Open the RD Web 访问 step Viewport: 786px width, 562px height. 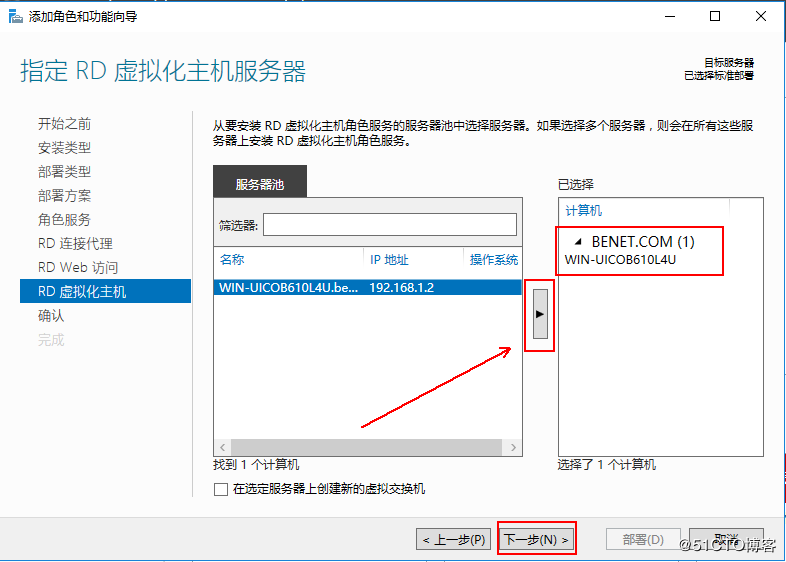coord(78,268)
